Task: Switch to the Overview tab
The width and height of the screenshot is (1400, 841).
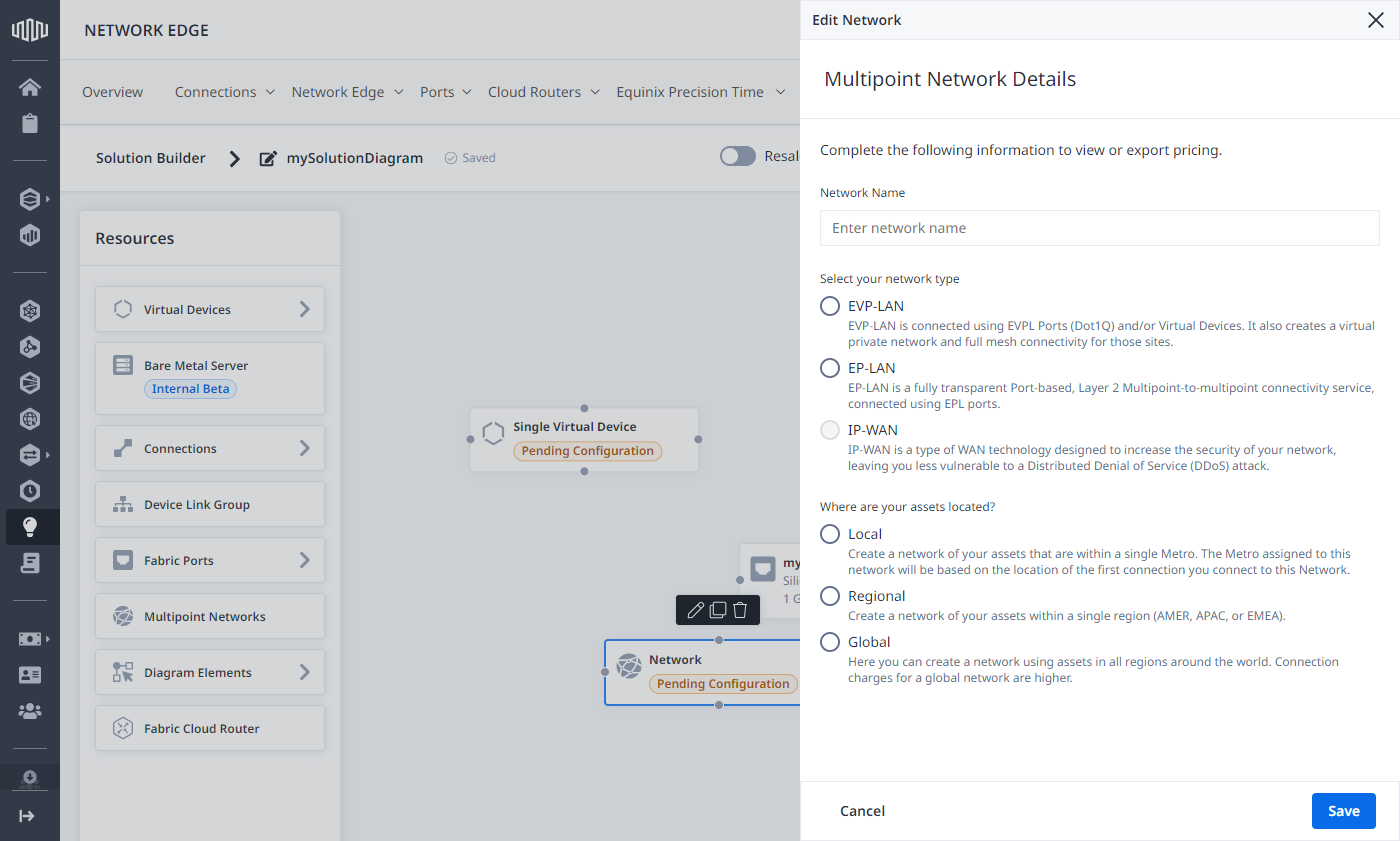Action: (x=113, y=92)
